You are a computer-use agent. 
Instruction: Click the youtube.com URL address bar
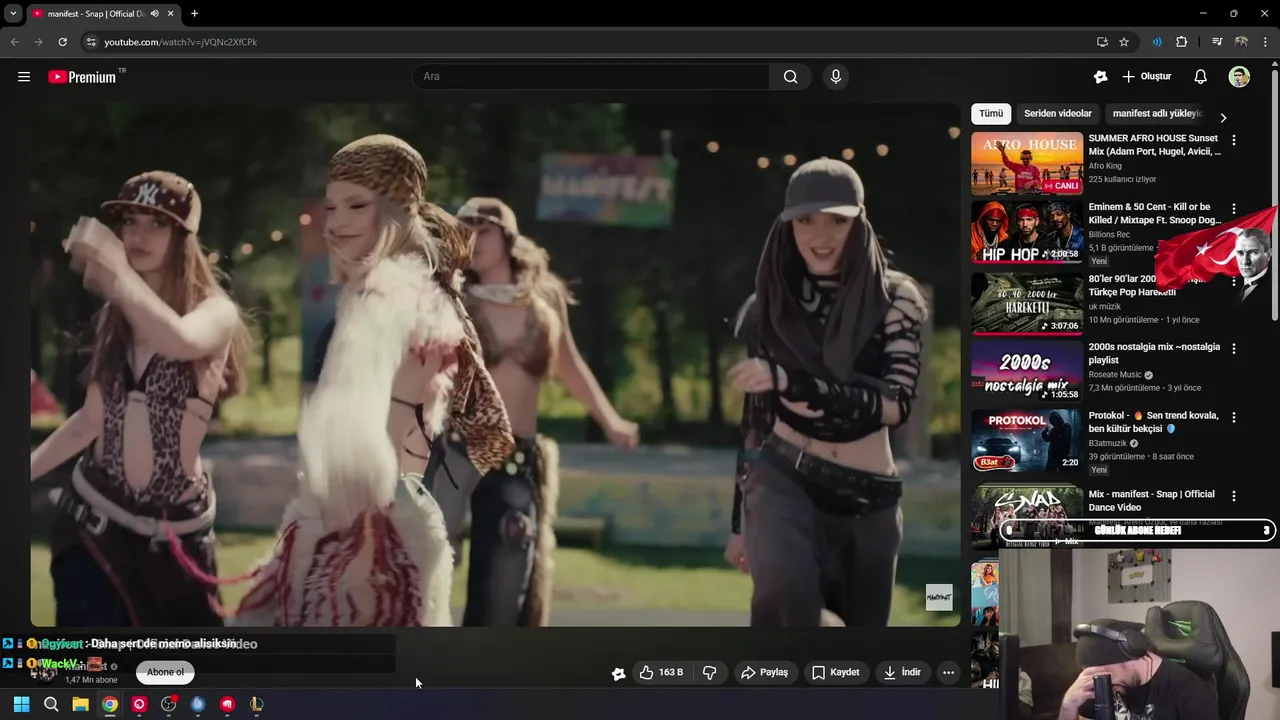click(x=180, y=42)
